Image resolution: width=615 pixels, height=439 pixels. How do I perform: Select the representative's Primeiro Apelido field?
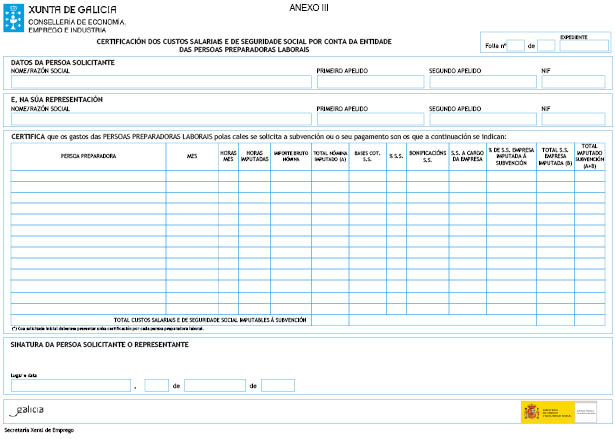(370, 119)
